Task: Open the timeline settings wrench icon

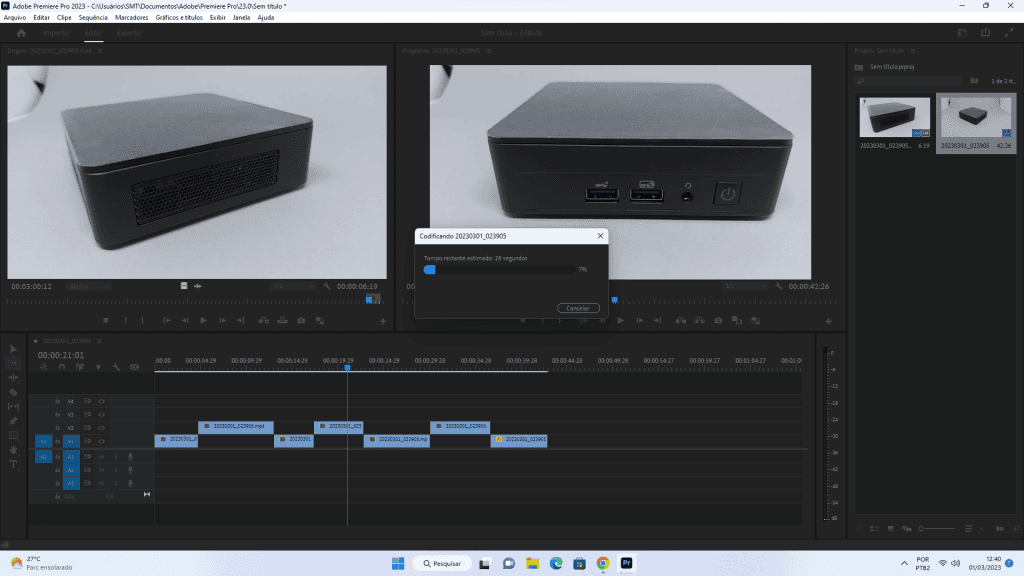Action: click(118, 366)
